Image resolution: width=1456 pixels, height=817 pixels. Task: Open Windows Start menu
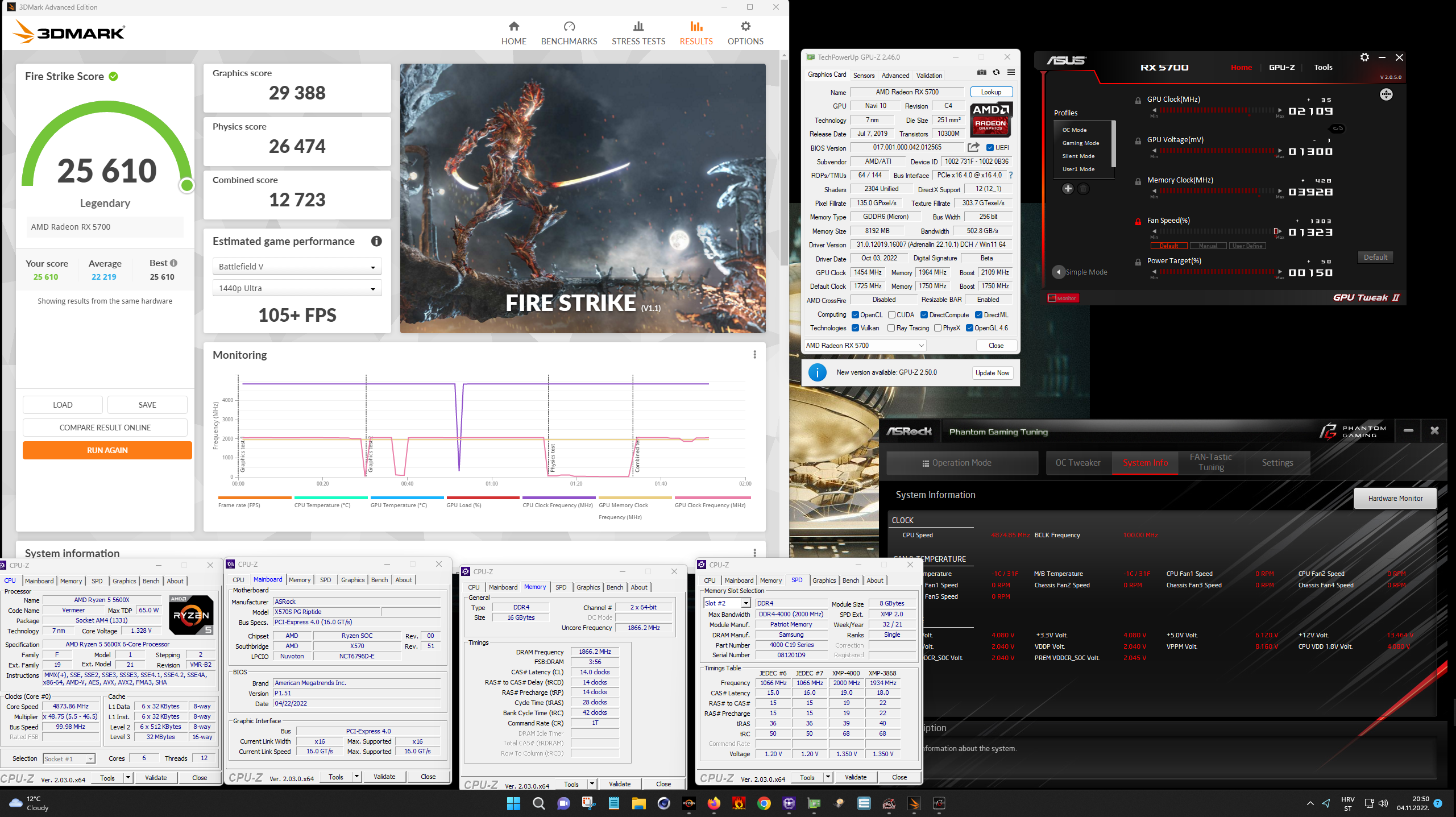[x=513, y=803]
